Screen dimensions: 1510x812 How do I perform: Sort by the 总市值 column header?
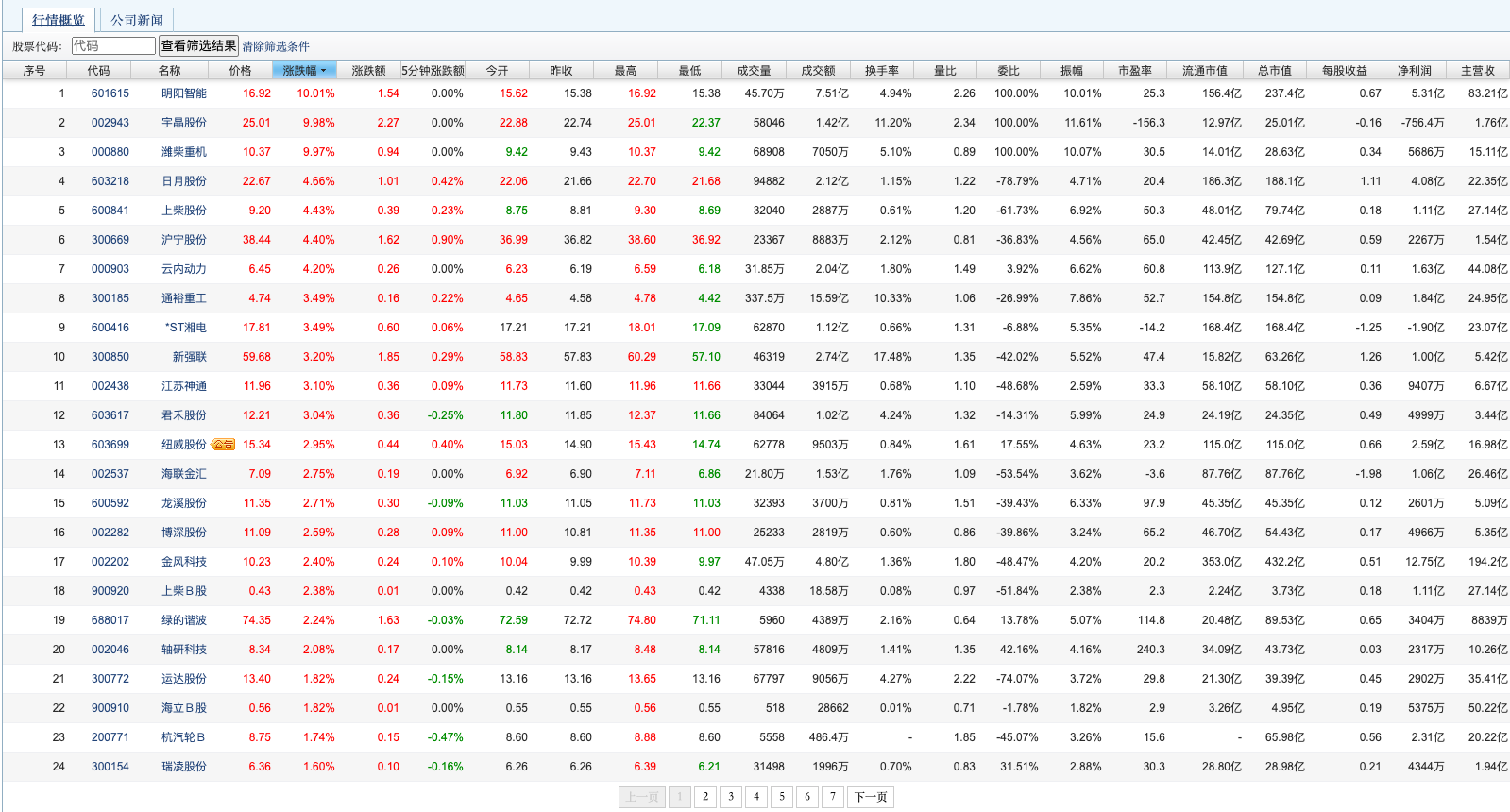1275,71
